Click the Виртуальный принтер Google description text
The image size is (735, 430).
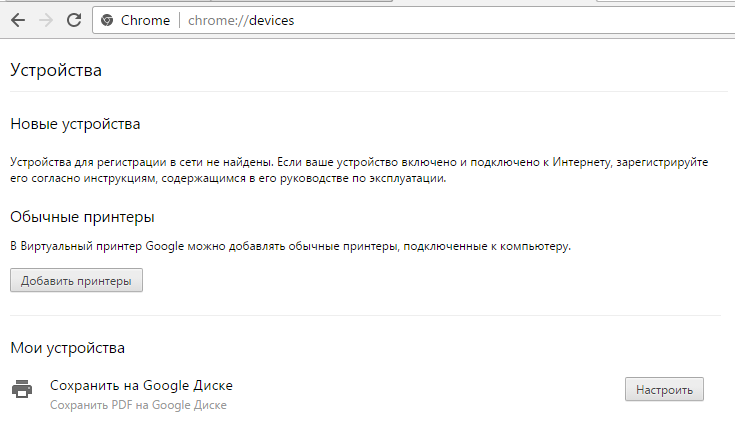tap(291, 246)
